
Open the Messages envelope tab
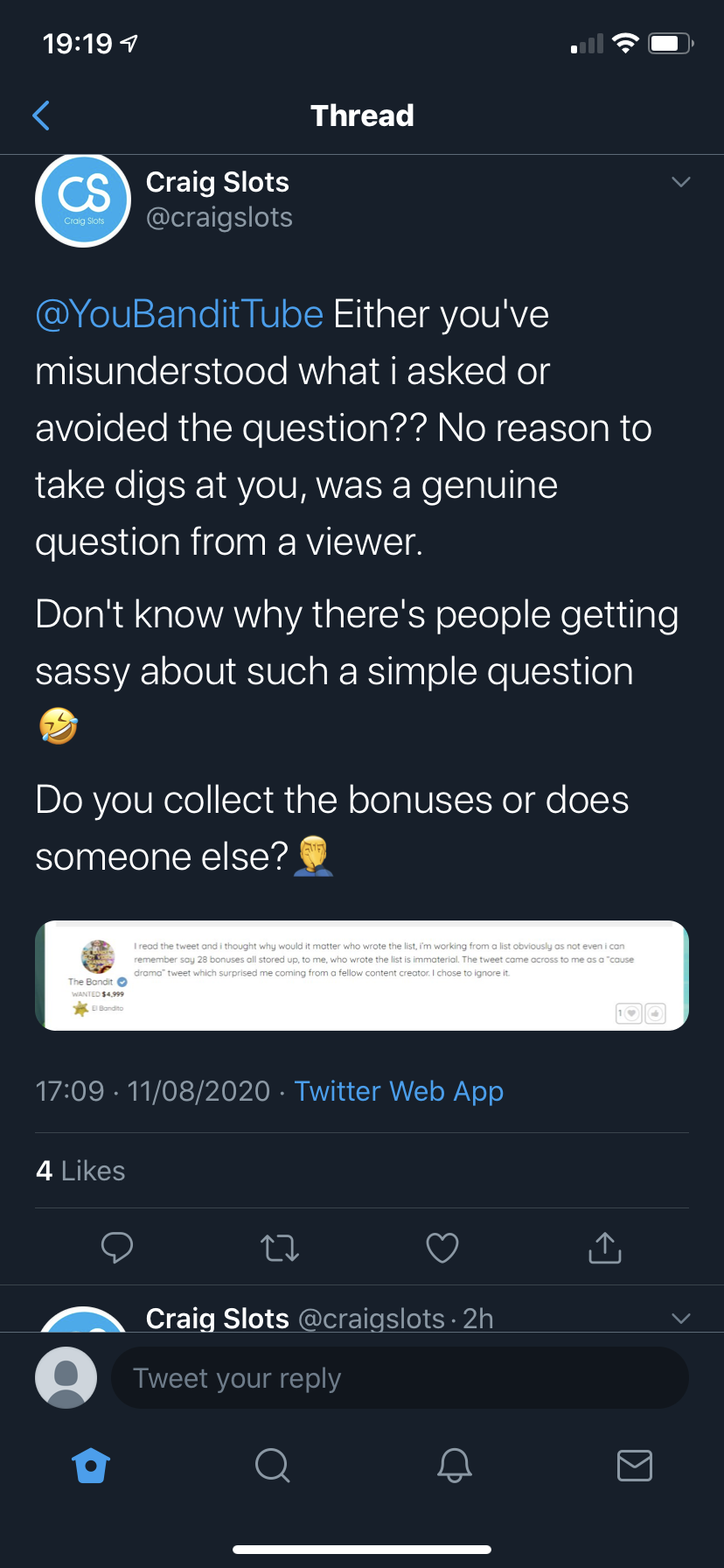(634, 1465)
